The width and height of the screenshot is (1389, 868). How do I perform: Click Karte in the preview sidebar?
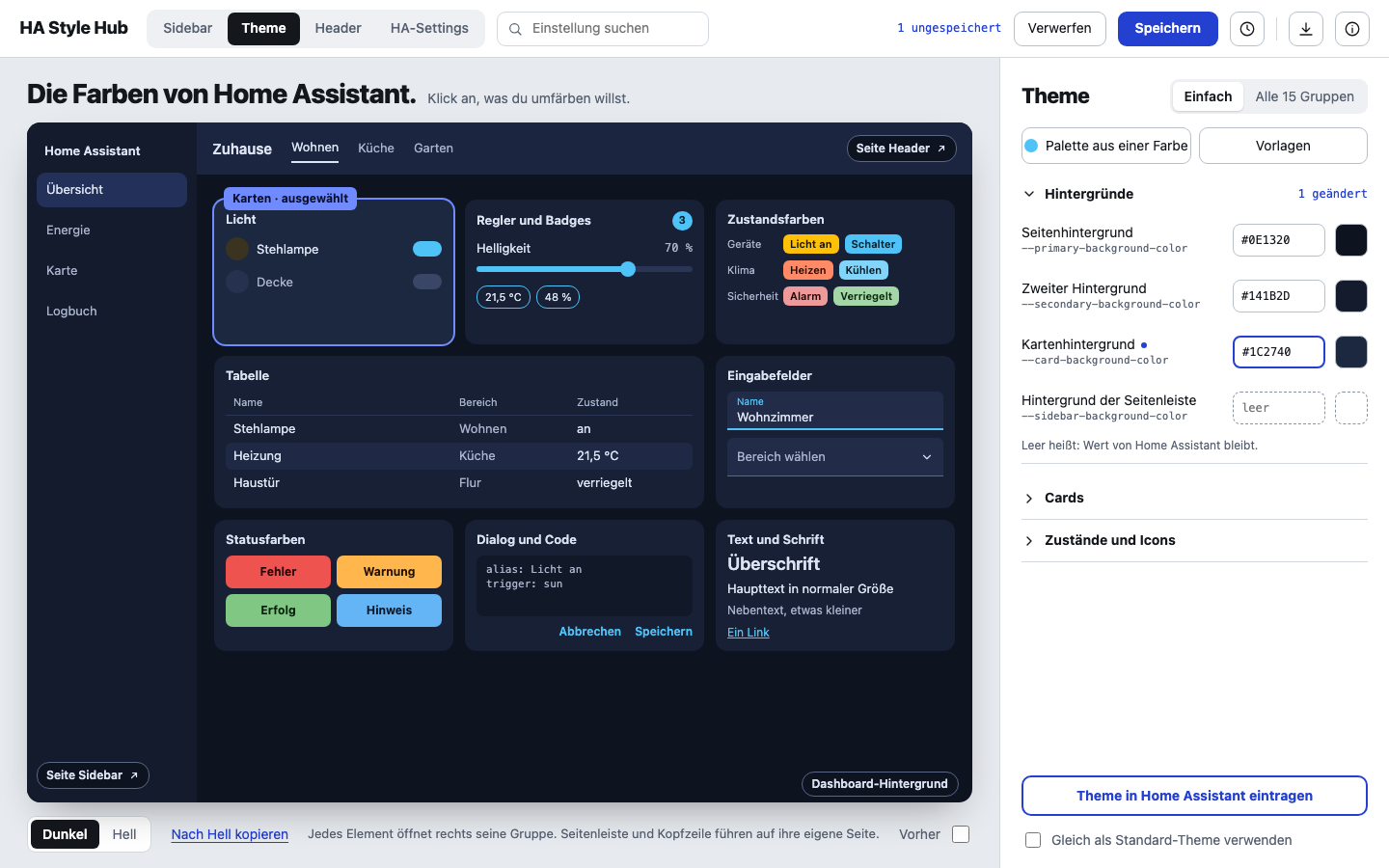112,271
